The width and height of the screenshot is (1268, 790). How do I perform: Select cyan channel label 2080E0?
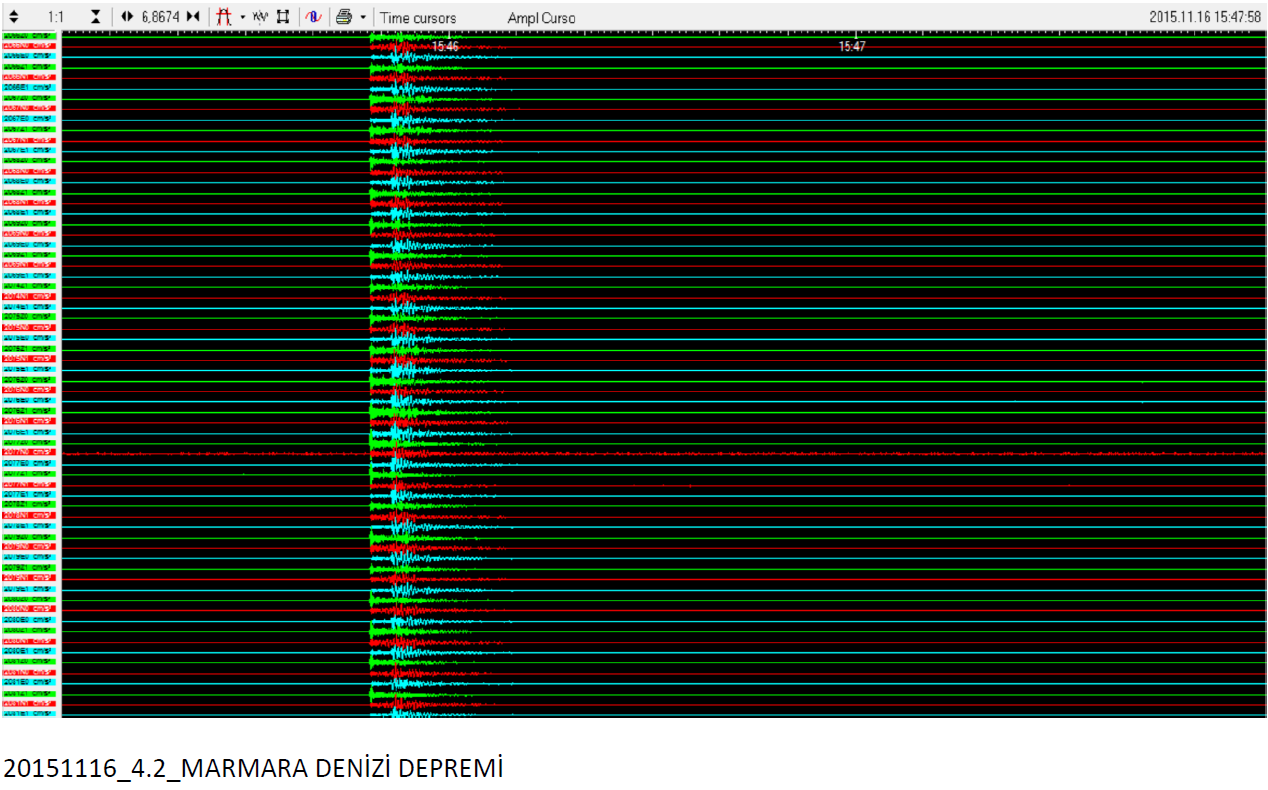[x=30, y=620]
